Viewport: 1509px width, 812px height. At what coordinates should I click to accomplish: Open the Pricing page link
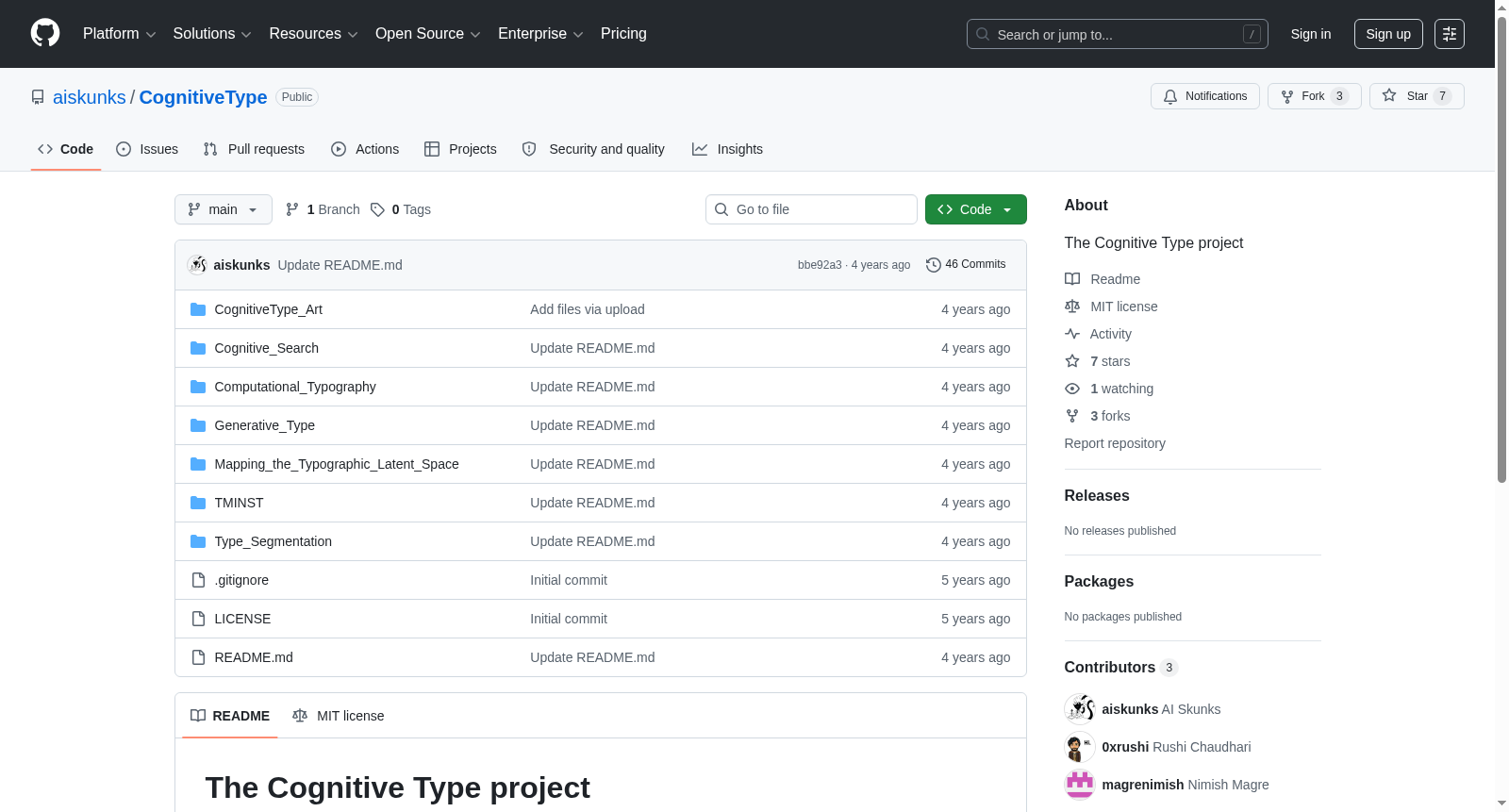point(623,34)
